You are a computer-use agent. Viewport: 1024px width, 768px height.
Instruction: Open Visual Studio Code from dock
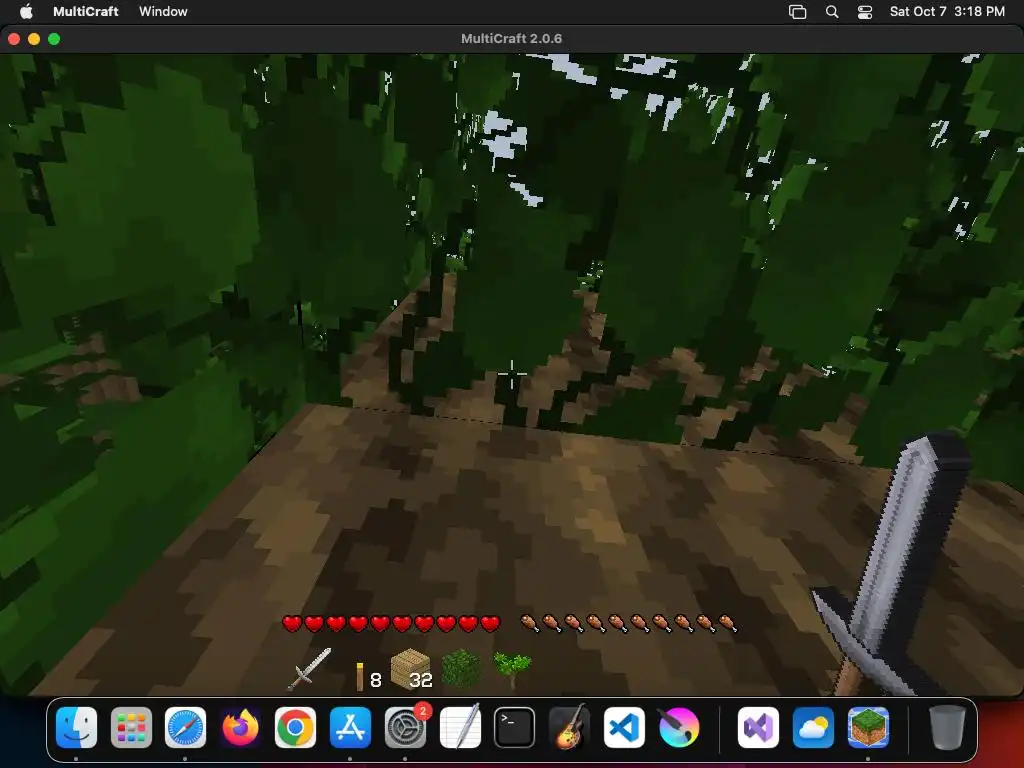624,727
